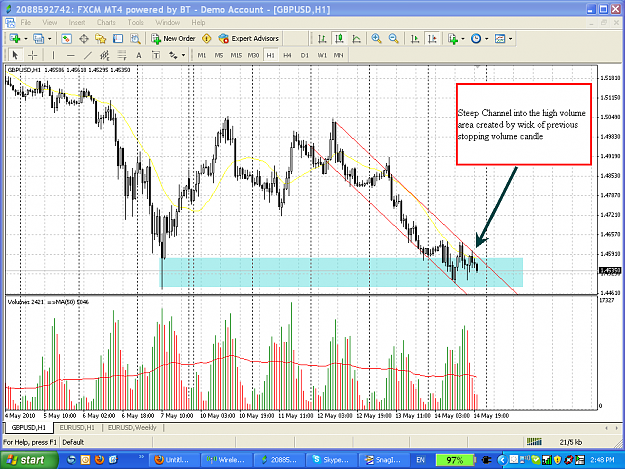Switch to the EURUSD,Weekly chart tab
The width and height of the screenshot is (625, 469).
[x=132, y=428]
